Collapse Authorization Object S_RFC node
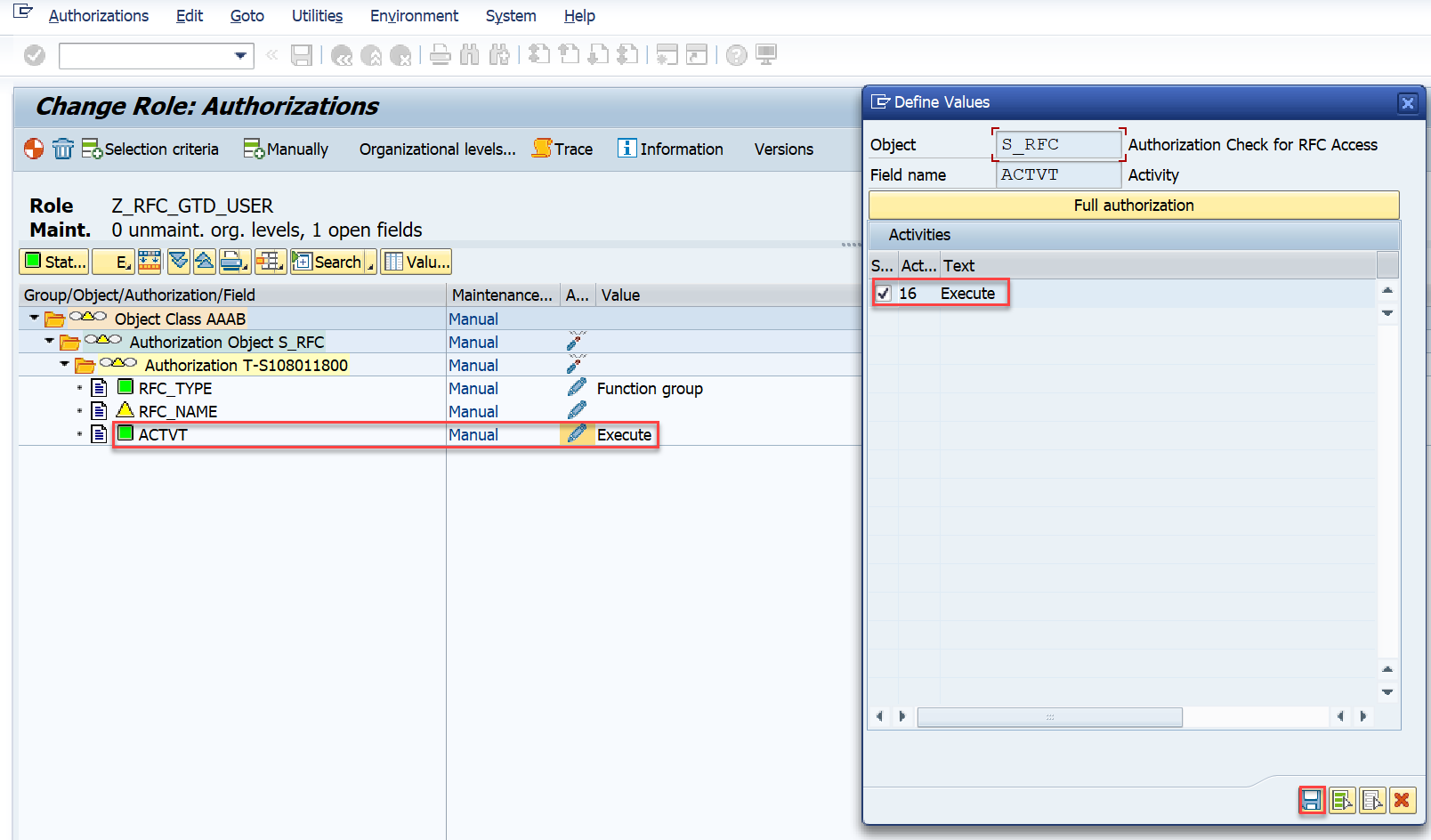Screen dimensions: 1431x840 click(50, 341)
